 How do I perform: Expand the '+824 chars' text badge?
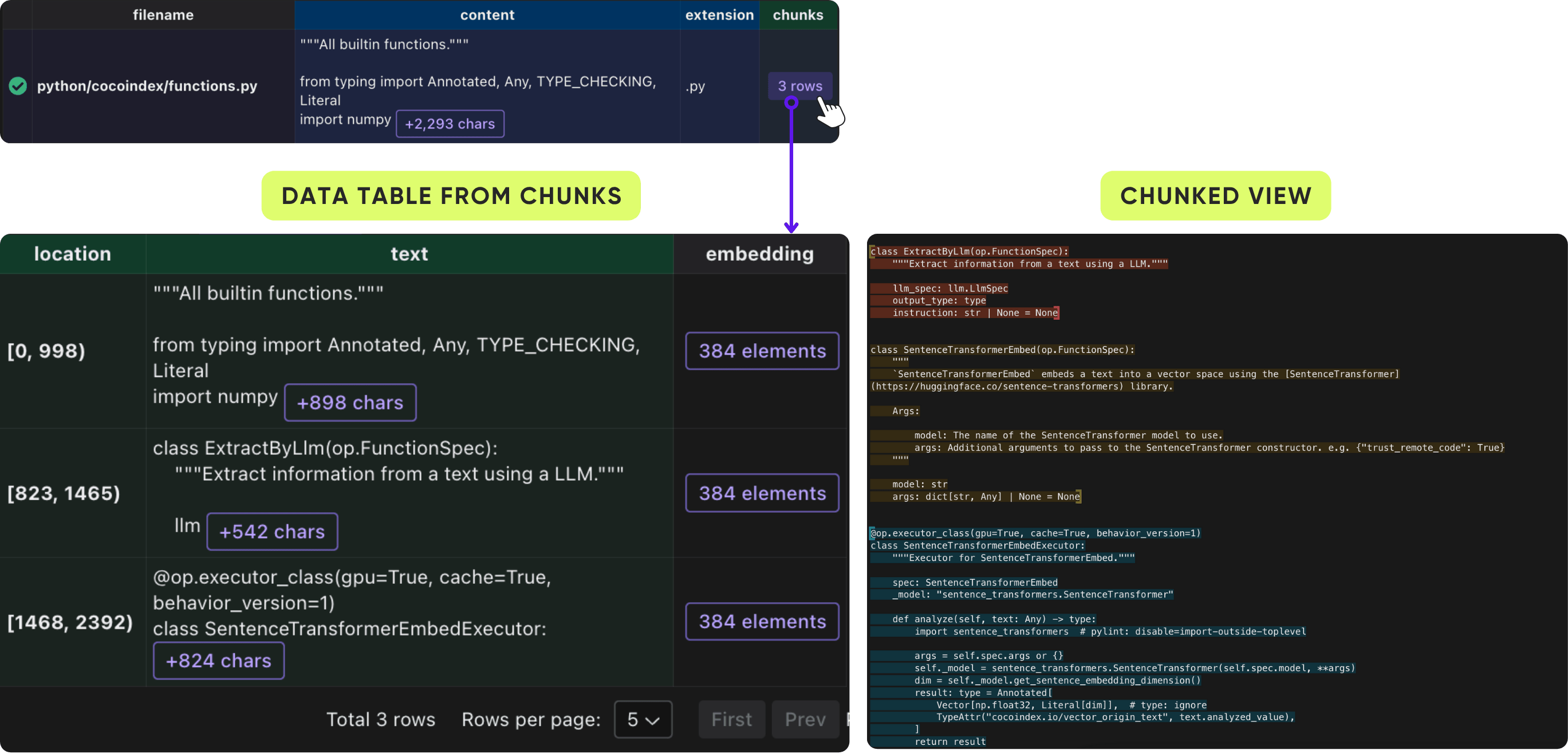coord(219,661)
